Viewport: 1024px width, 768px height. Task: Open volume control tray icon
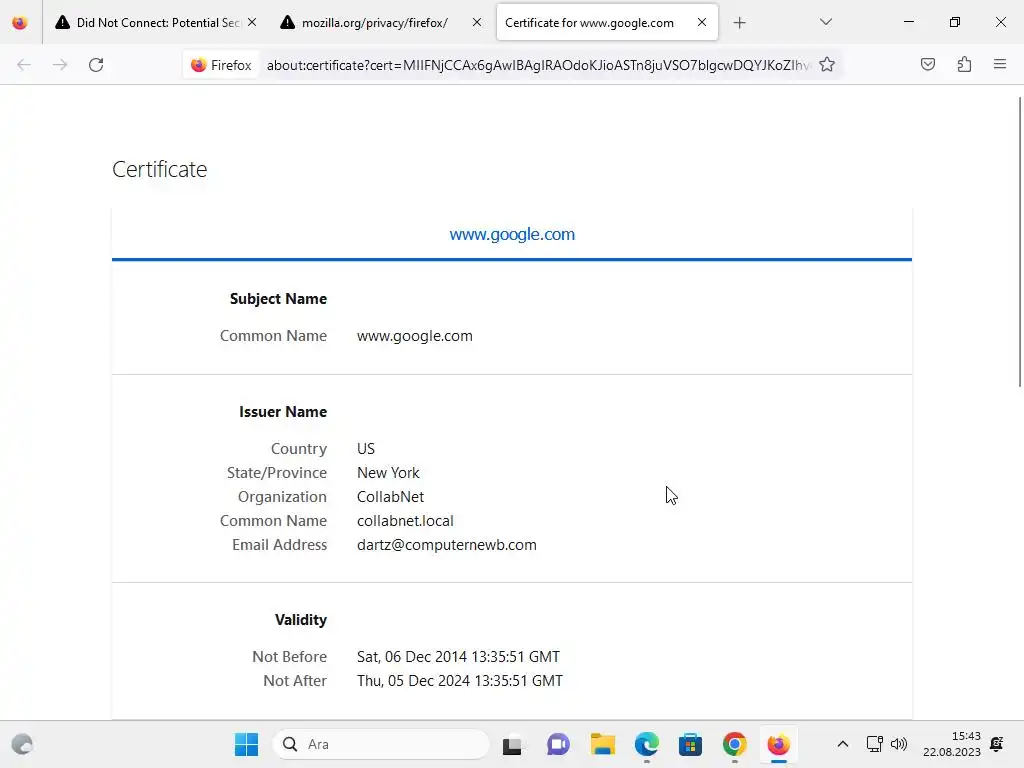coord(899,744)
